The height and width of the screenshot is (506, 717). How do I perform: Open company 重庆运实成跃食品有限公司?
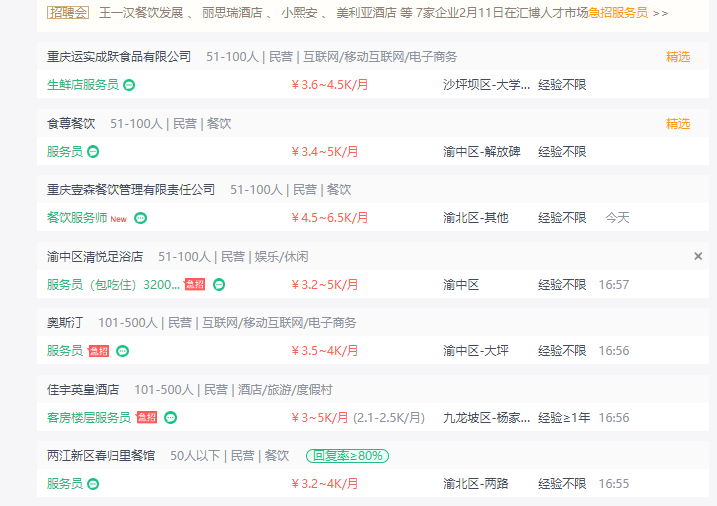[x=119, y=57]
